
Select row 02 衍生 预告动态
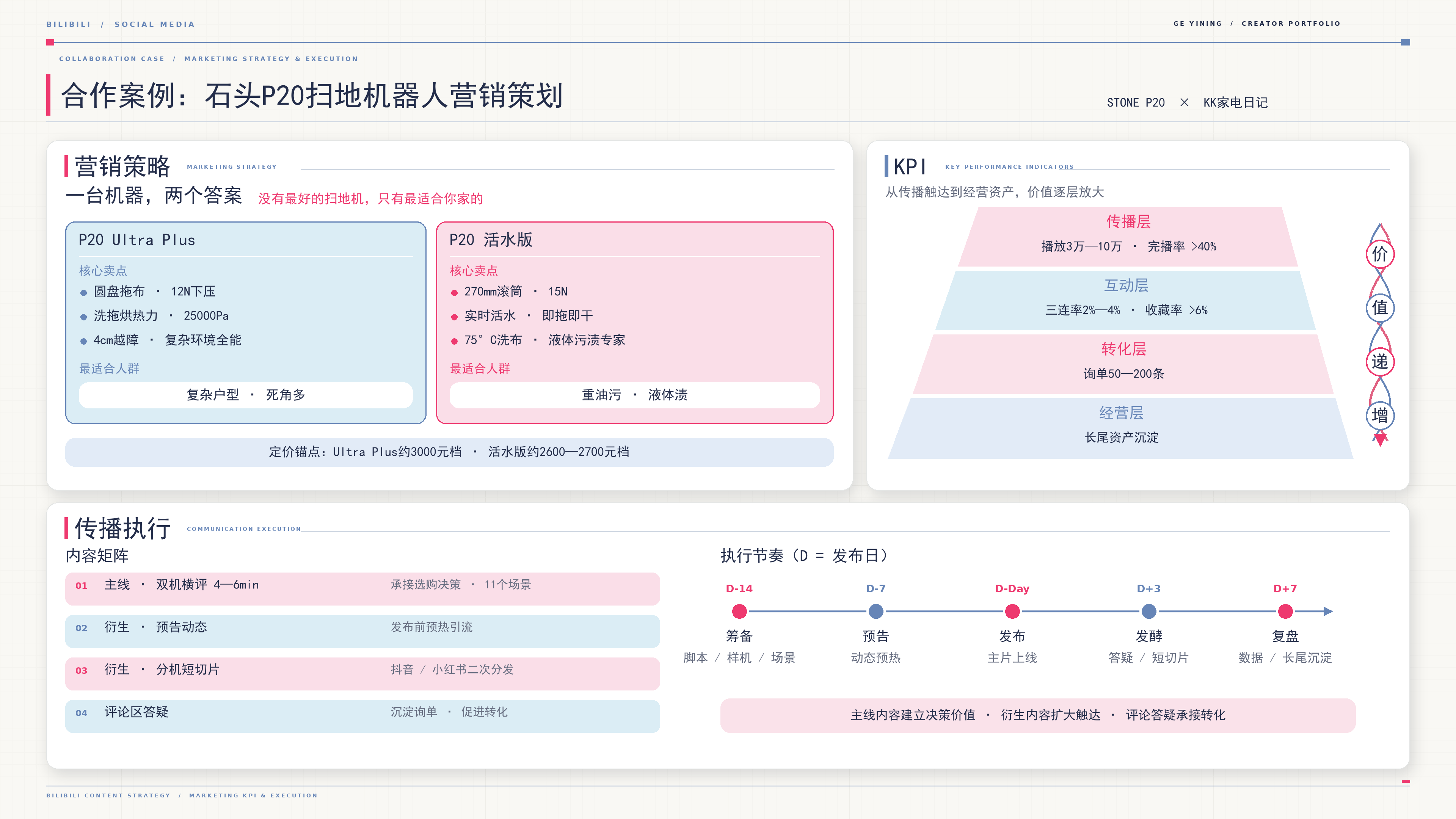[362, 631]
